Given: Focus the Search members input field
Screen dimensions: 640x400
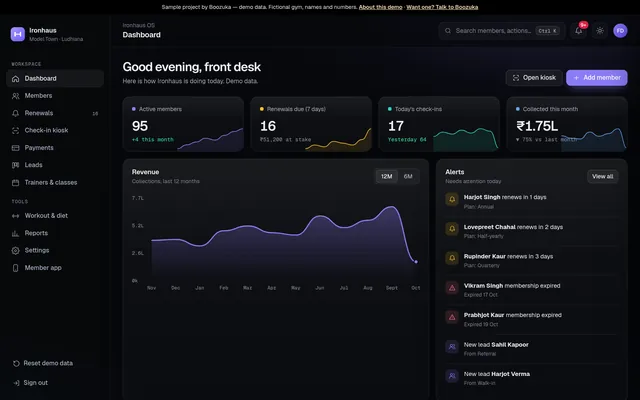Looking at the screenshot, I should coord(502,31).
